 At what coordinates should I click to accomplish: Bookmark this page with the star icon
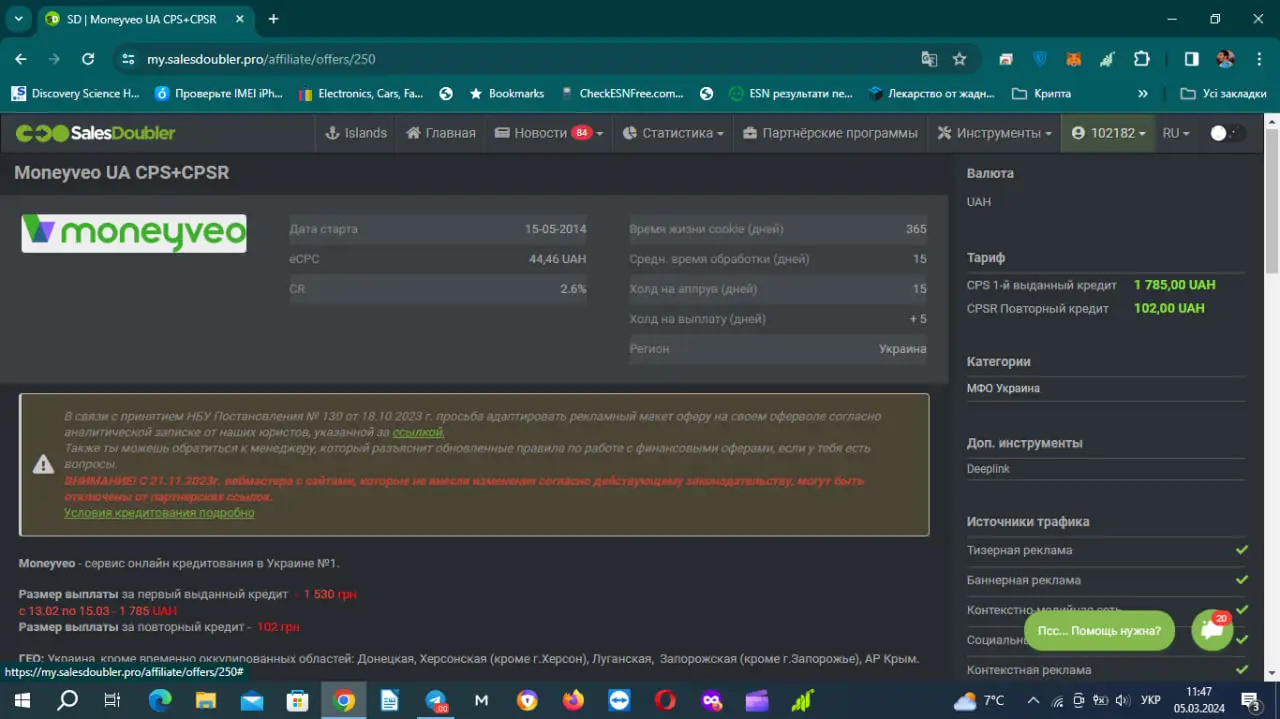tap(960, 59)
